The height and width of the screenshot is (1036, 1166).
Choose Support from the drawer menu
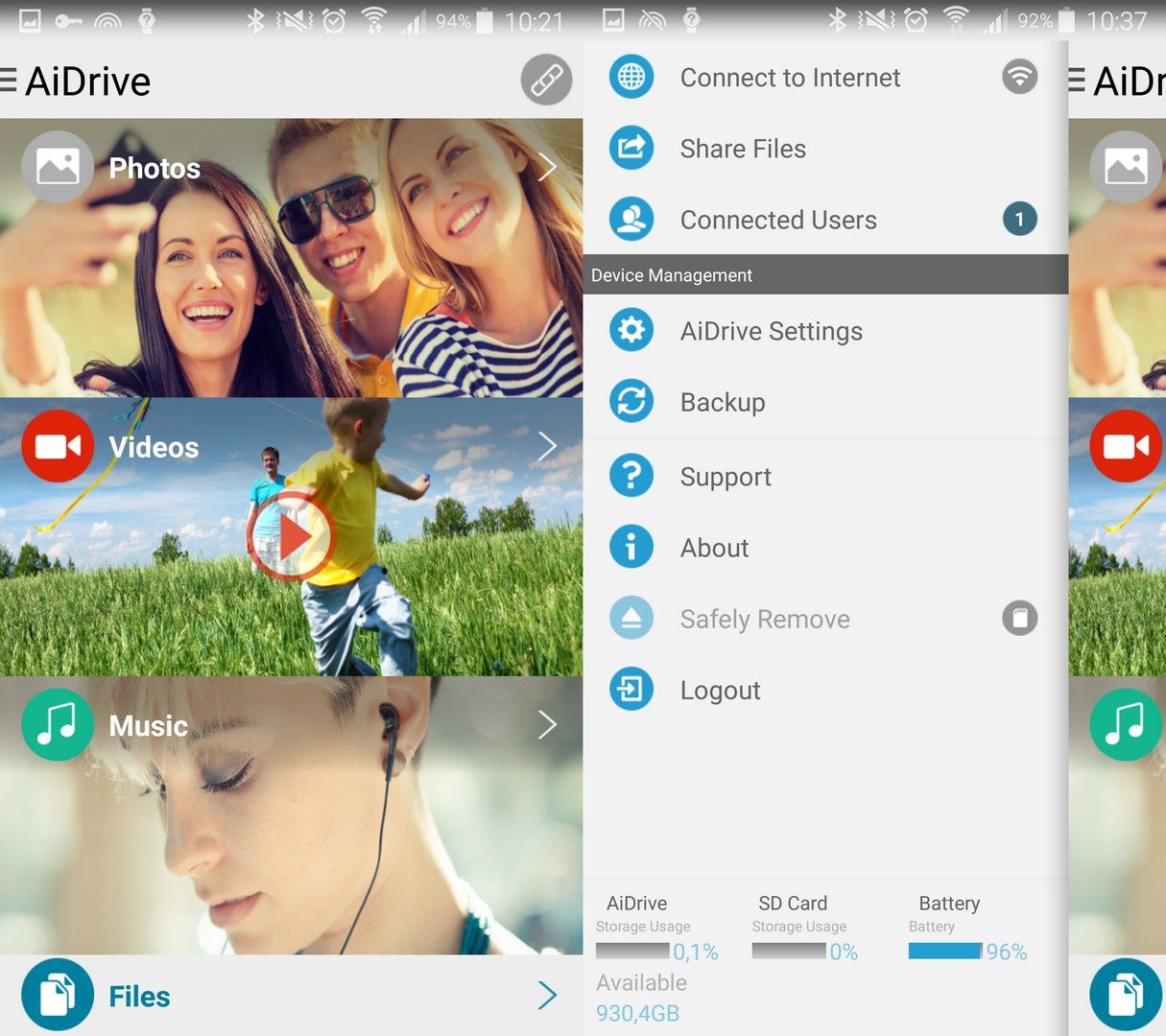pyautogui.click(x=825, y=476)
